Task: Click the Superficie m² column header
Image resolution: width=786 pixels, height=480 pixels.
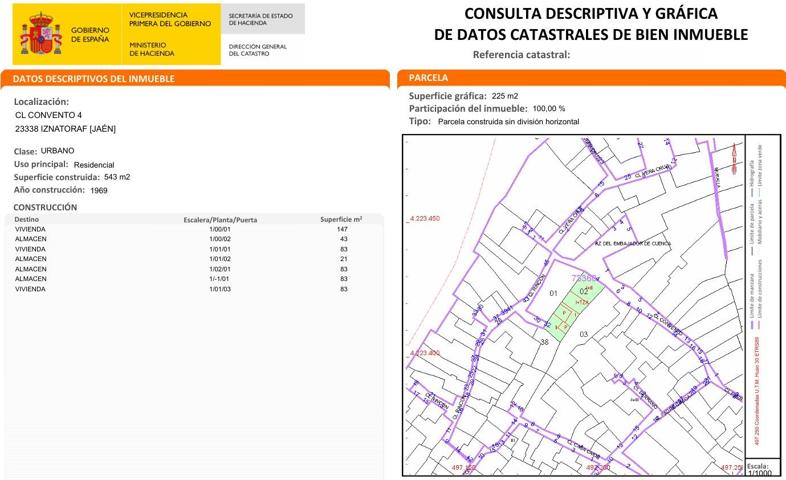Action: point(341,218)
